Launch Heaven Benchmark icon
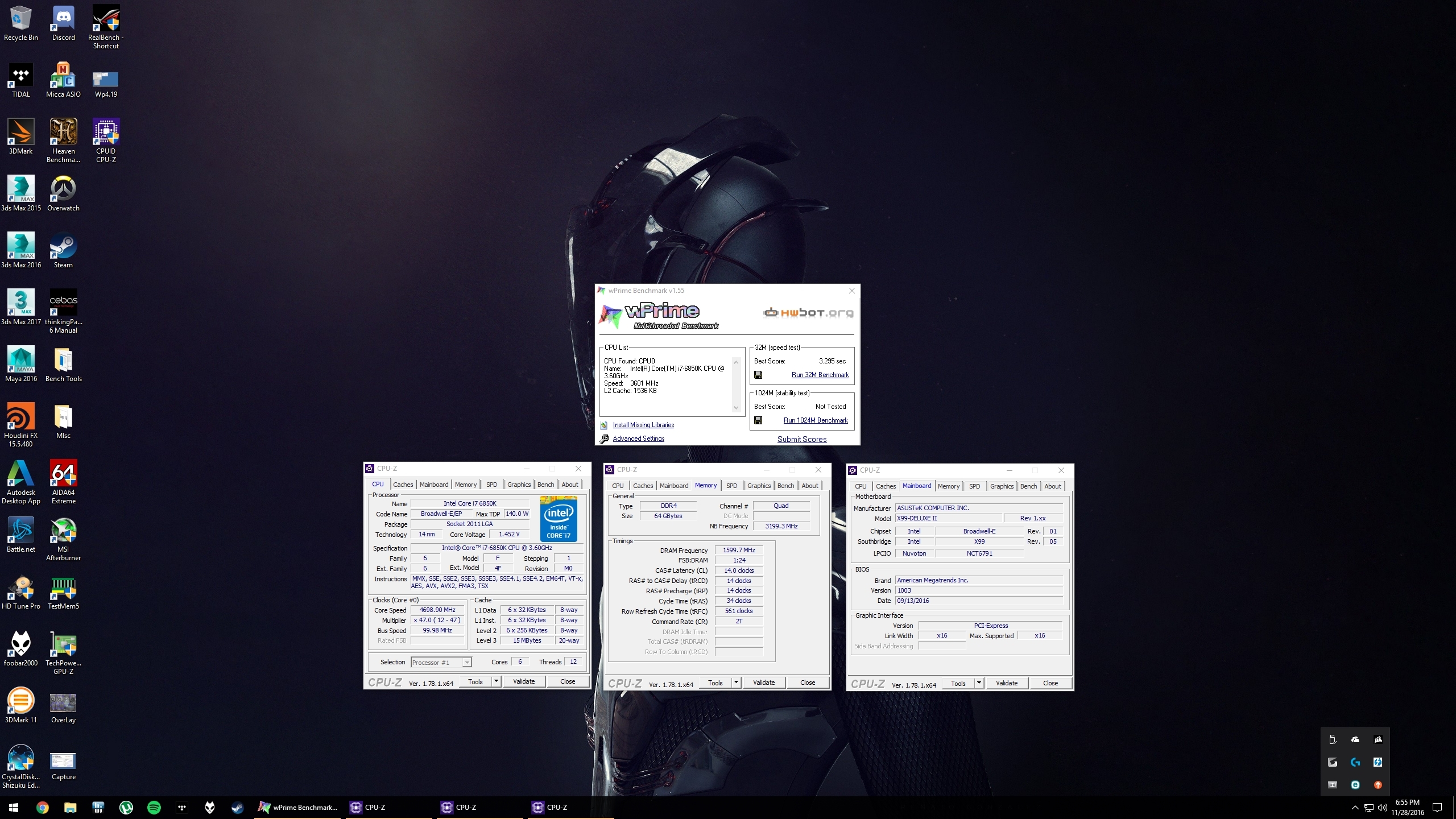1456x819 pixels. pos(63,141)
